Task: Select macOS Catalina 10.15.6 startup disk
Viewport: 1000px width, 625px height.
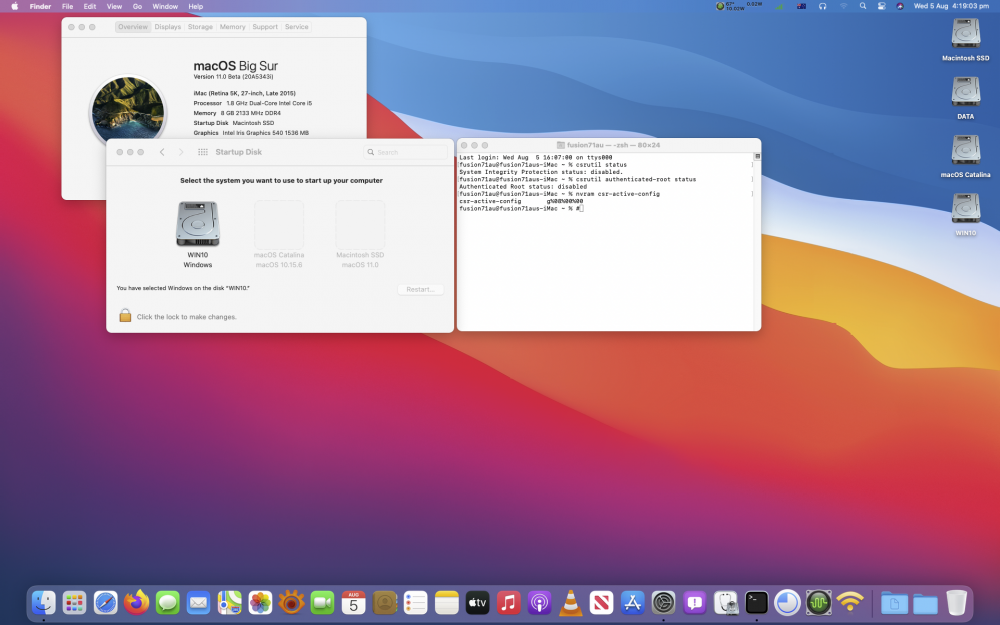Action: coord(279,234)
